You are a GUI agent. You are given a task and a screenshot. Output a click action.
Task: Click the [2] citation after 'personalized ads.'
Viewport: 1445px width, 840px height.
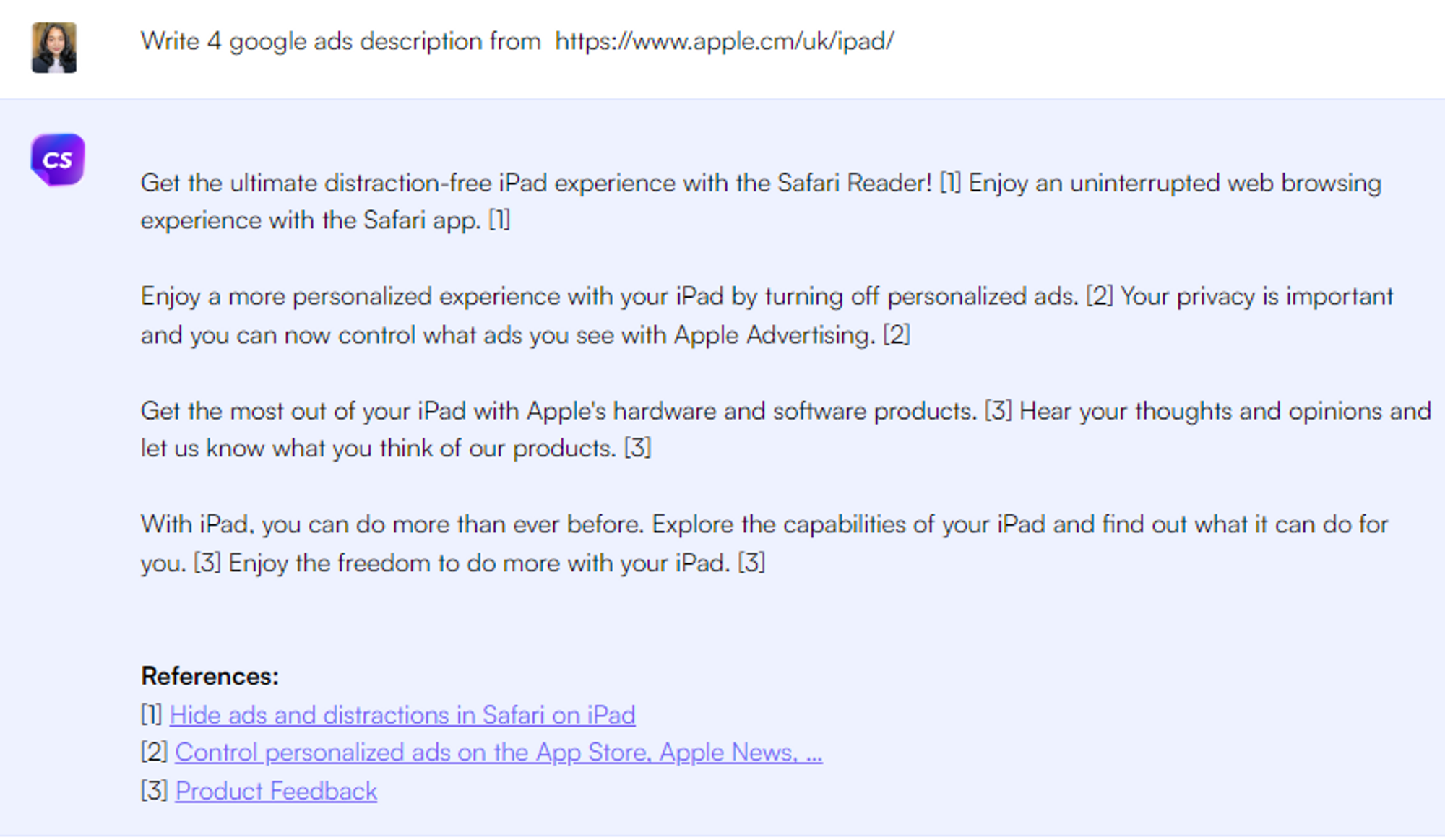click(x=1099, y=296)
